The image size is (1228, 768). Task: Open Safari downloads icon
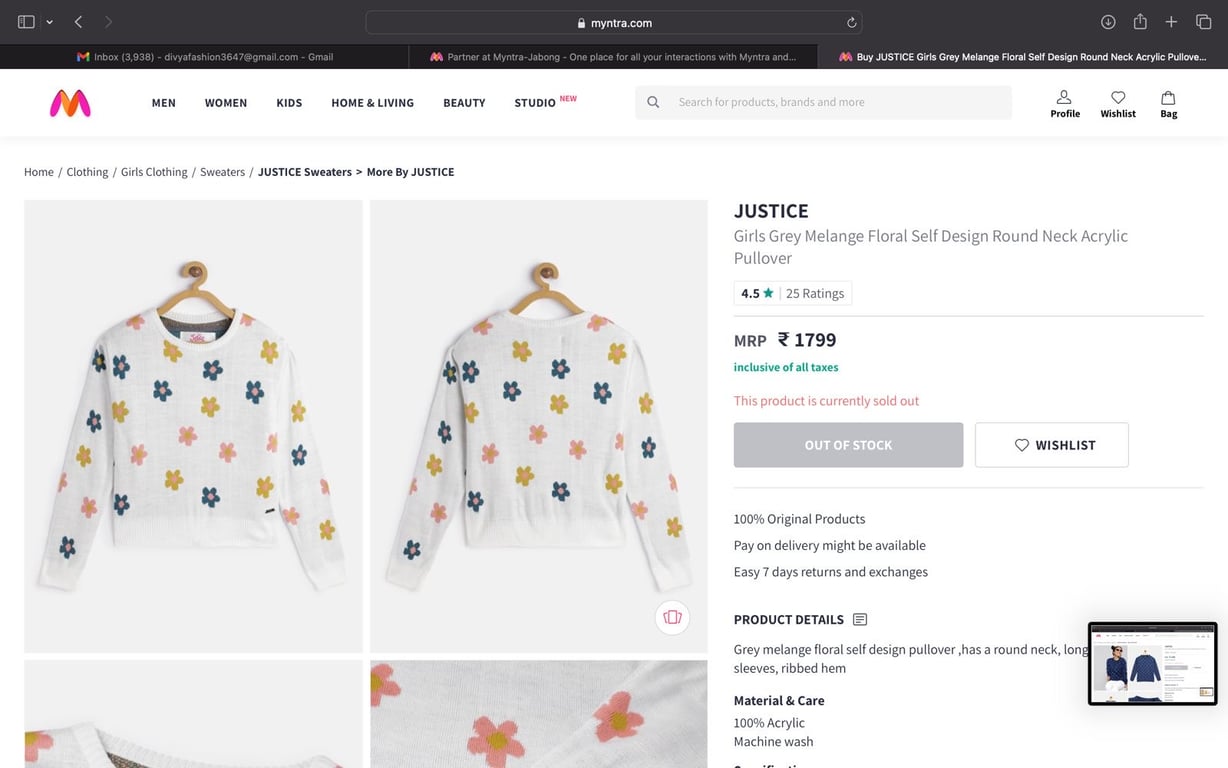coord(1108,22)
